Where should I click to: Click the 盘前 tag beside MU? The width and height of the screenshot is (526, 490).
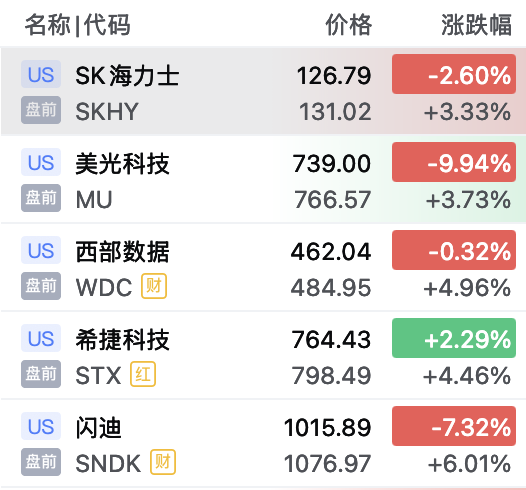pos(41,198)
